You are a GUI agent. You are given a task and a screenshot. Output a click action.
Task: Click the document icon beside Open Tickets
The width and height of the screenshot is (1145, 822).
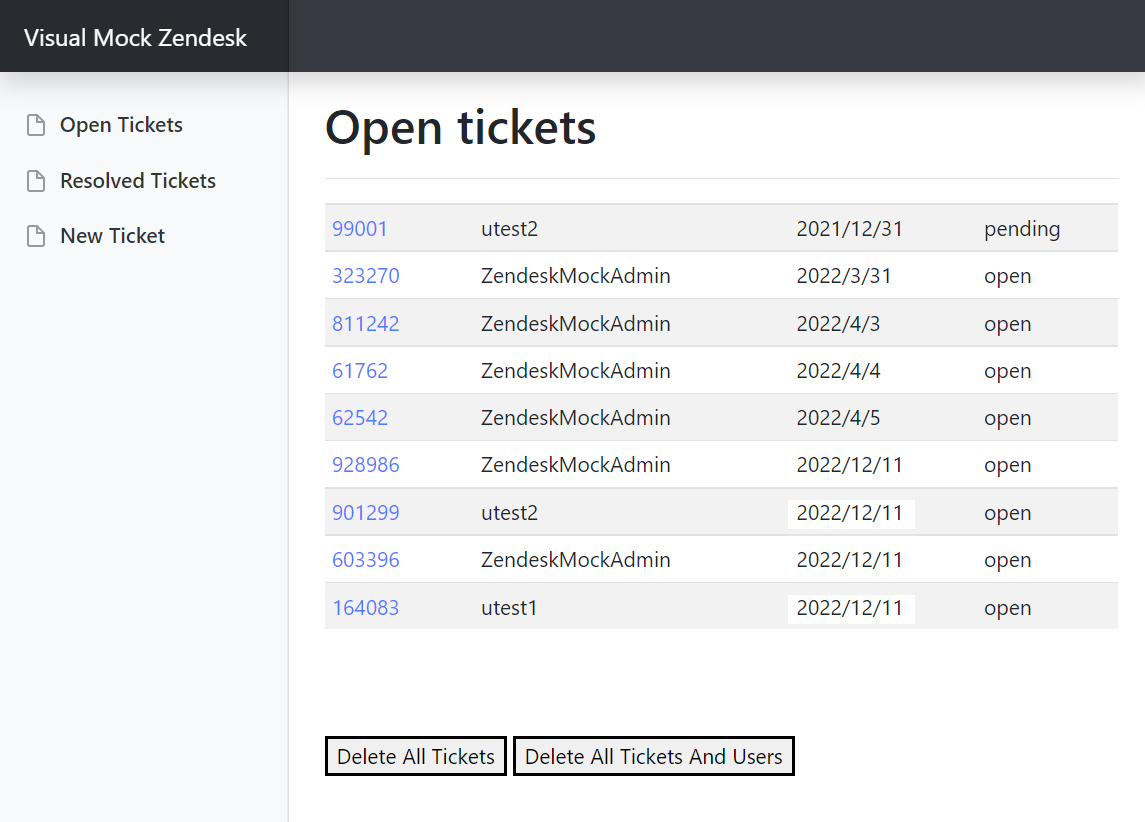click(36, 125)
